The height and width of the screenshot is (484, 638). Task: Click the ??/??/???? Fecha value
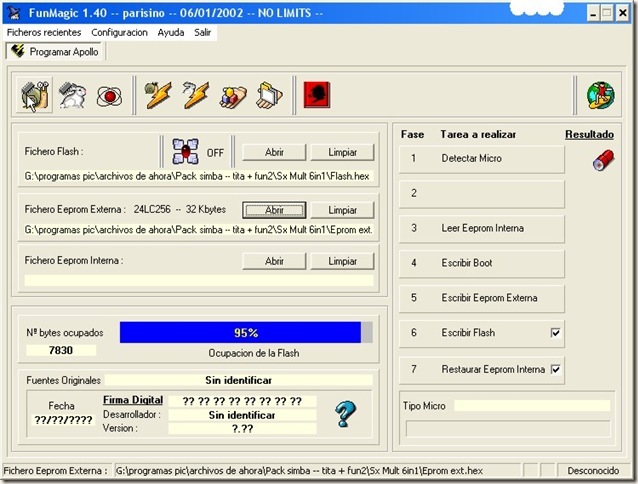tap(63, 420)
